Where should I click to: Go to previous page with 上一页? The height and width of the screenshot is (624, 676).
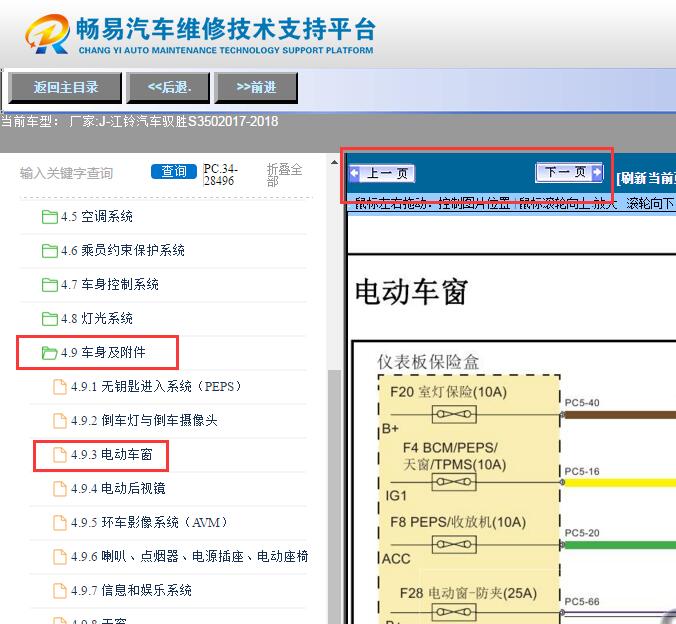point(382,173)
